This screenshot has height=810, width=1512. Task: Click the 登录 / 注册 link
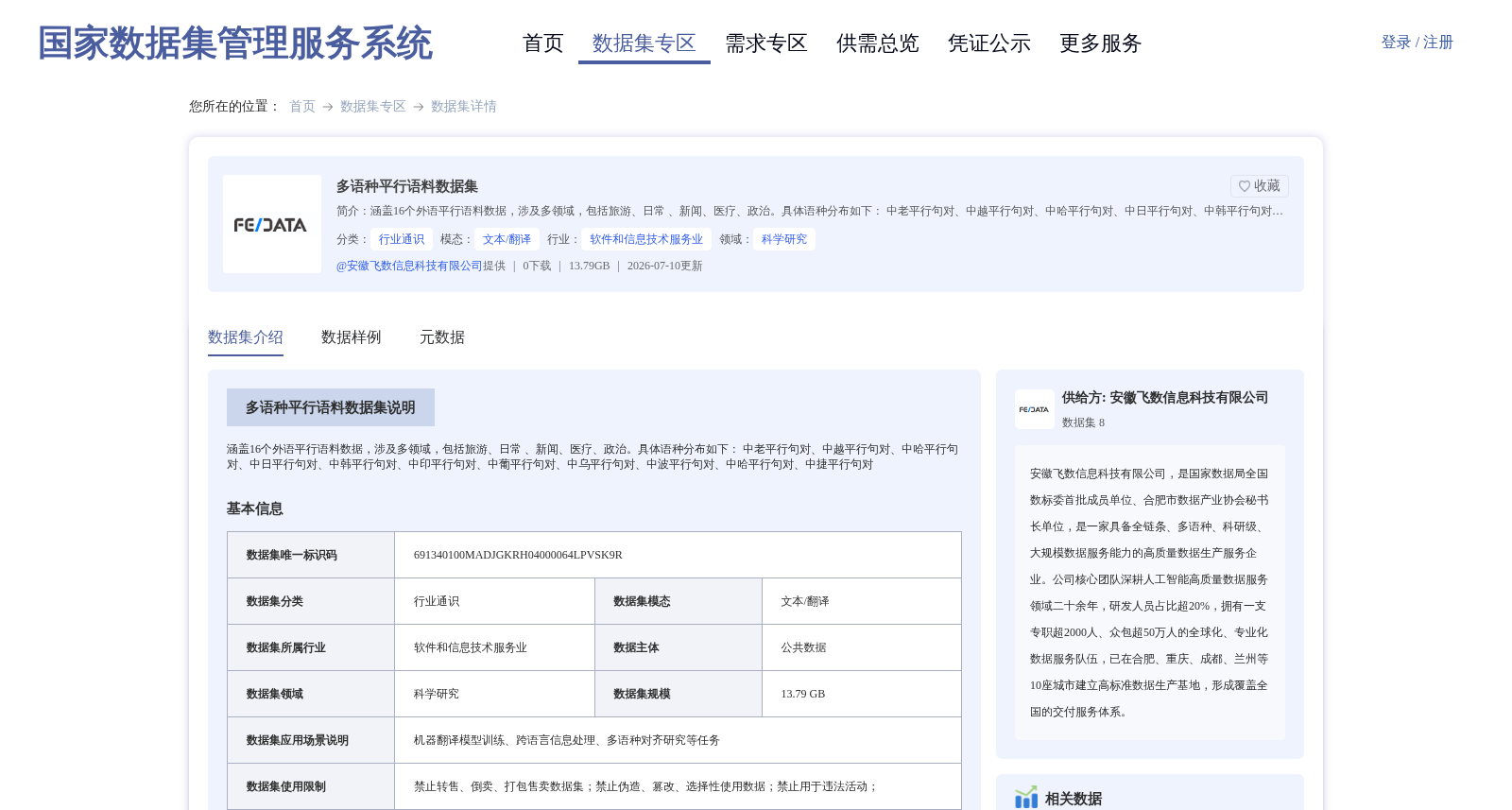pyautogui.click(x=1417, y=43)
